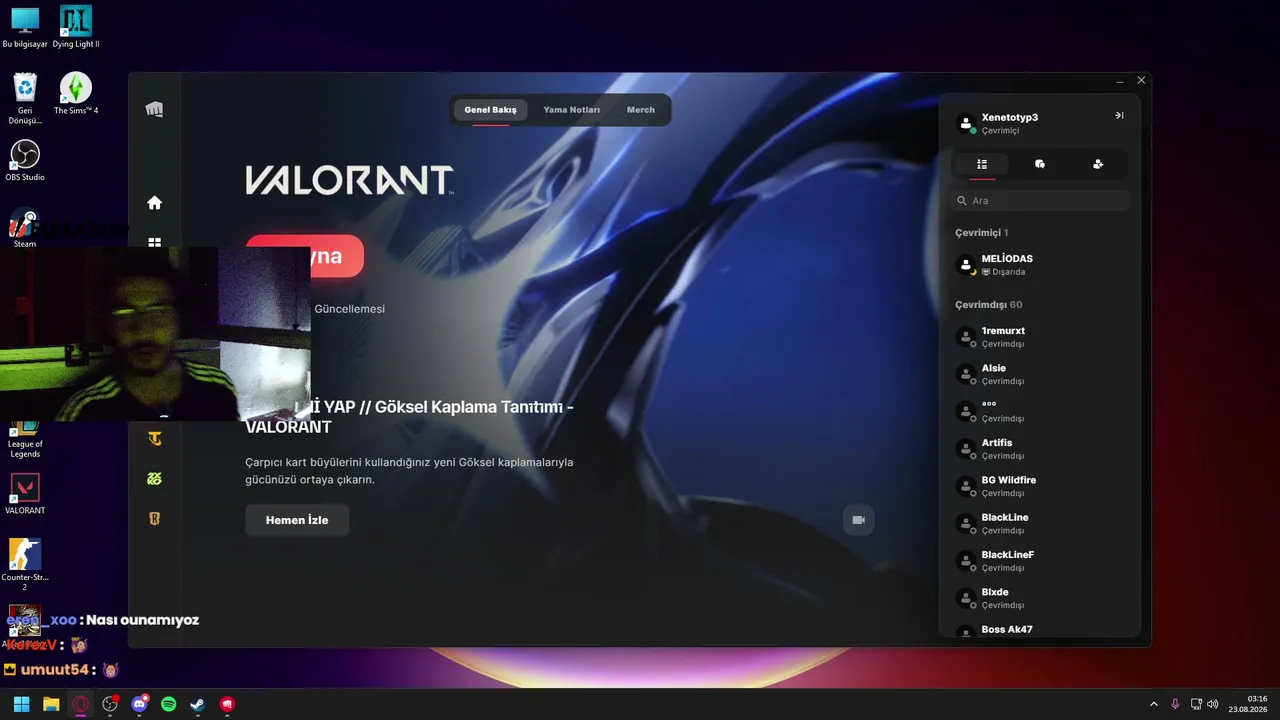Focus the Ara friend search field

pos(1040,201)
